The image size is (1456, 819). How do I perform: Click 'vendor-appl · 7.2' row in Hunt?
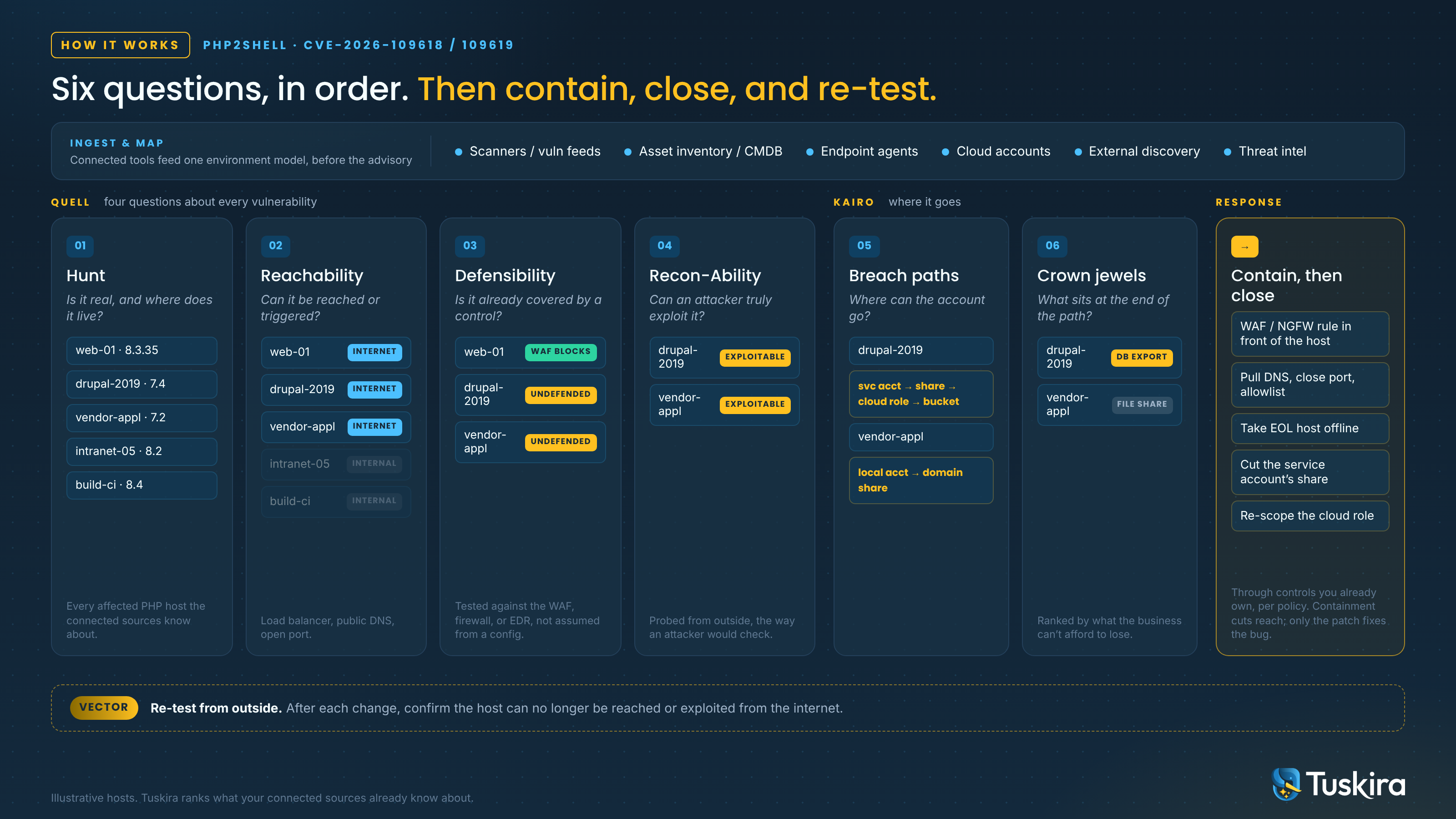point(142,418)
